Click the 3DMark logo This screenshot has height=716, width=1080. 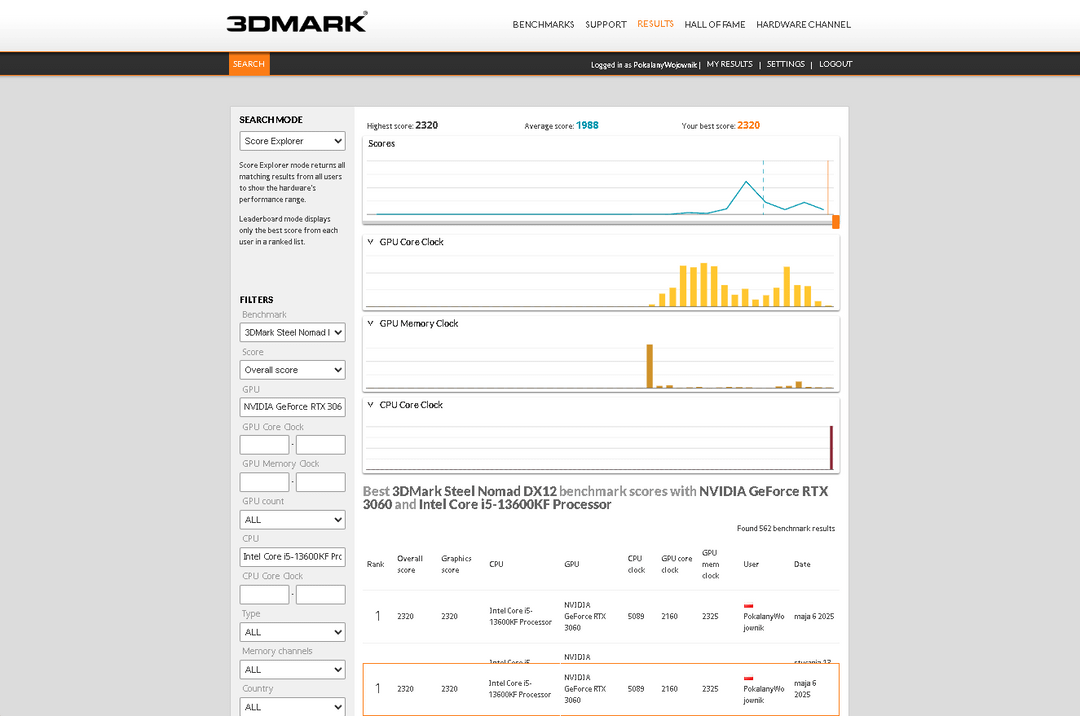[x=297, y=22]
